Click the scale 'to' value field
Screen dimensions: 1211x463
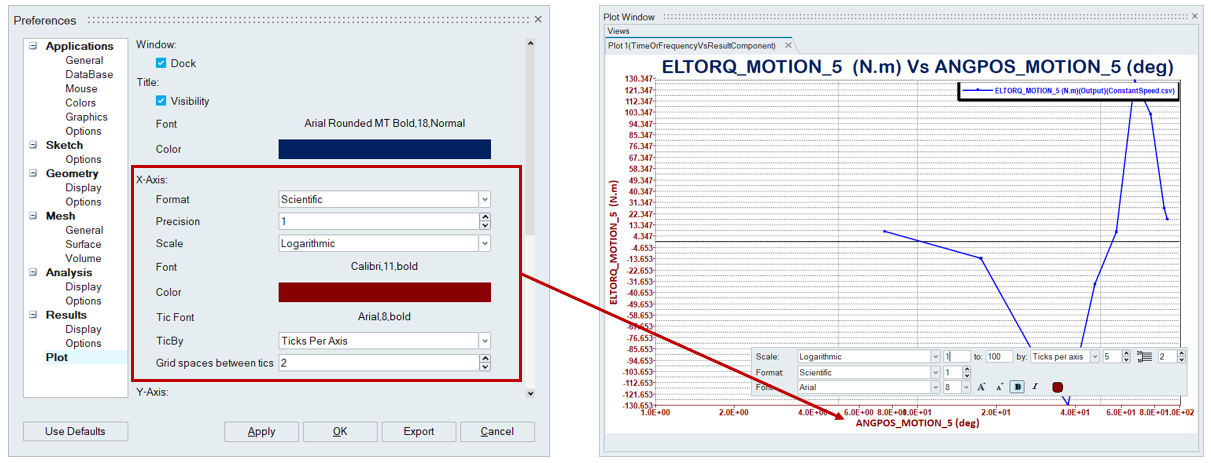999,356
